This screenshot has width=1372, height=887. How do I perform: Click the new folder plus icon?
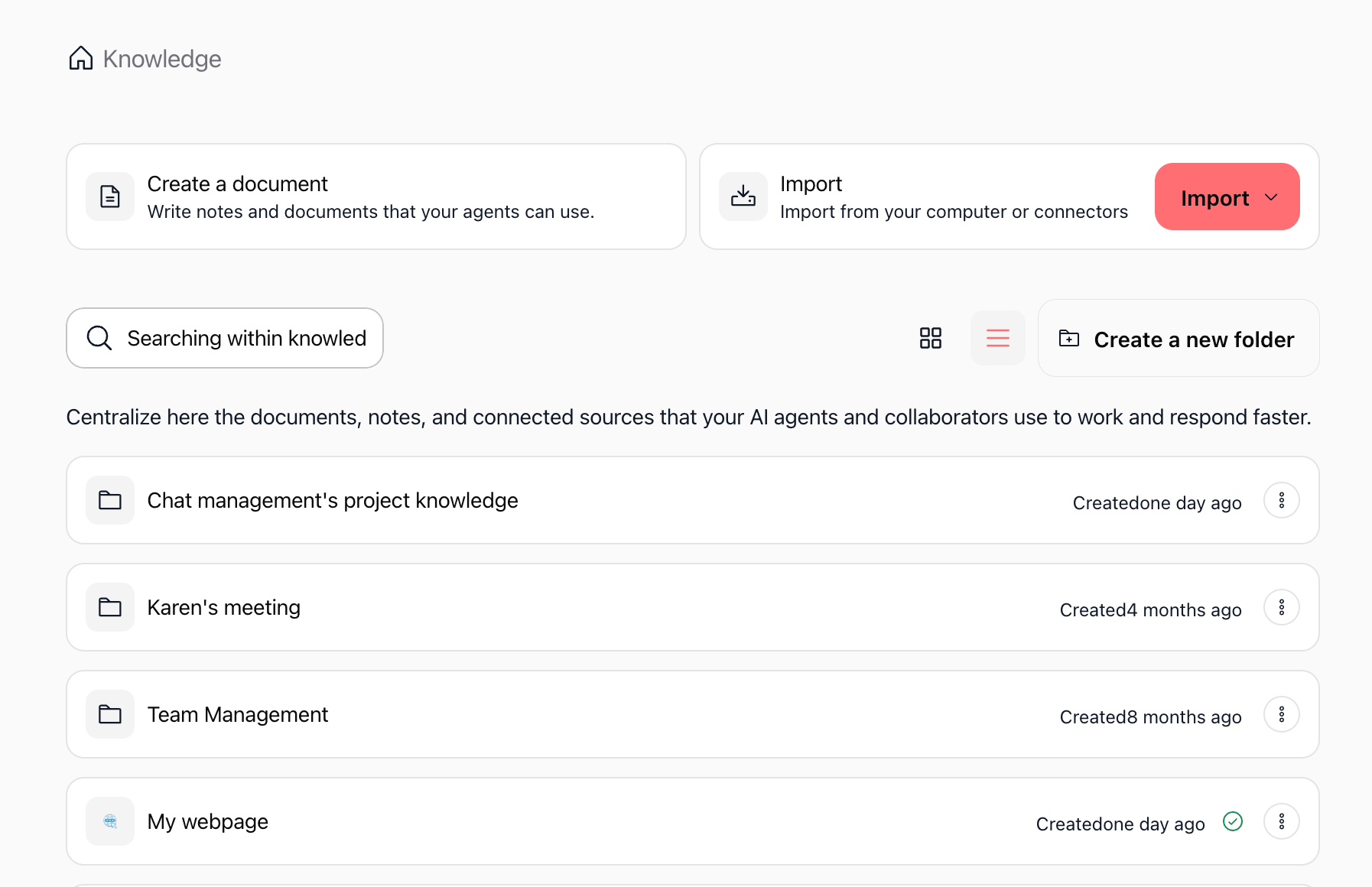coord(1069,338)
